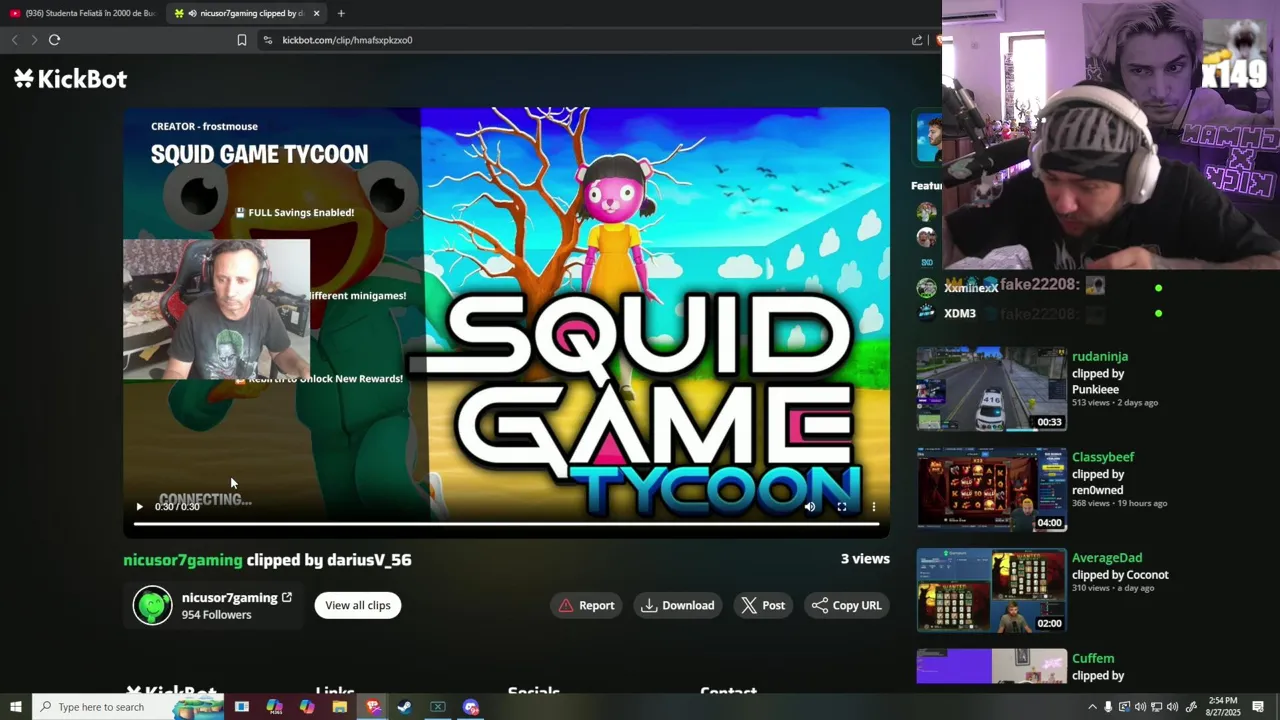Image resolution: width=1280 pixels, height=720 pixels.
Task: Click the KickBot logo in the header
Action: (x=70, y=79)
